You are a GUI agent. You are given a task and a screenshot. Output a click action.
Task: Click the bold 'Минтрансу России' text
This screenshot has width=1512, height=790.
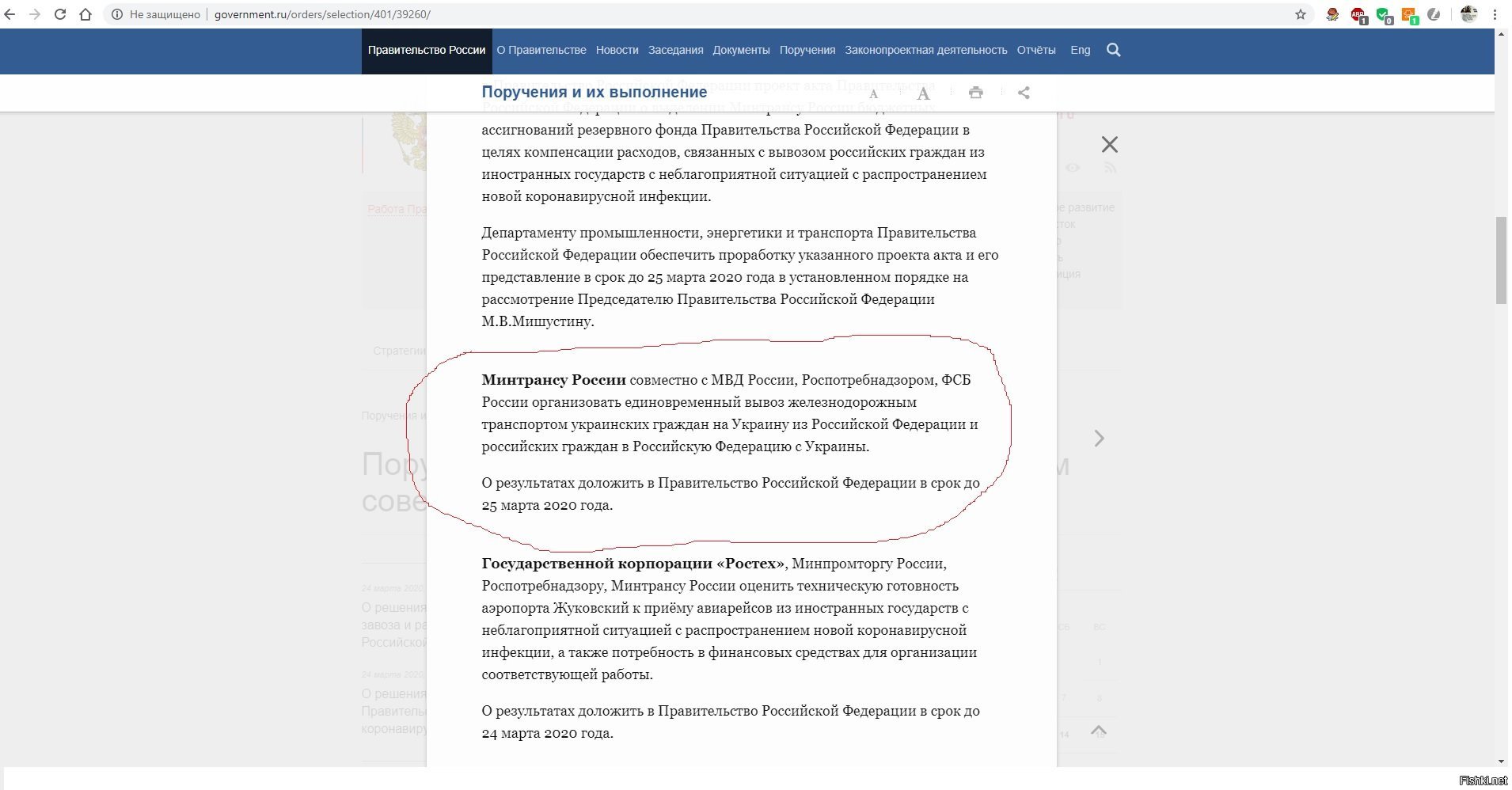point(553,380)
